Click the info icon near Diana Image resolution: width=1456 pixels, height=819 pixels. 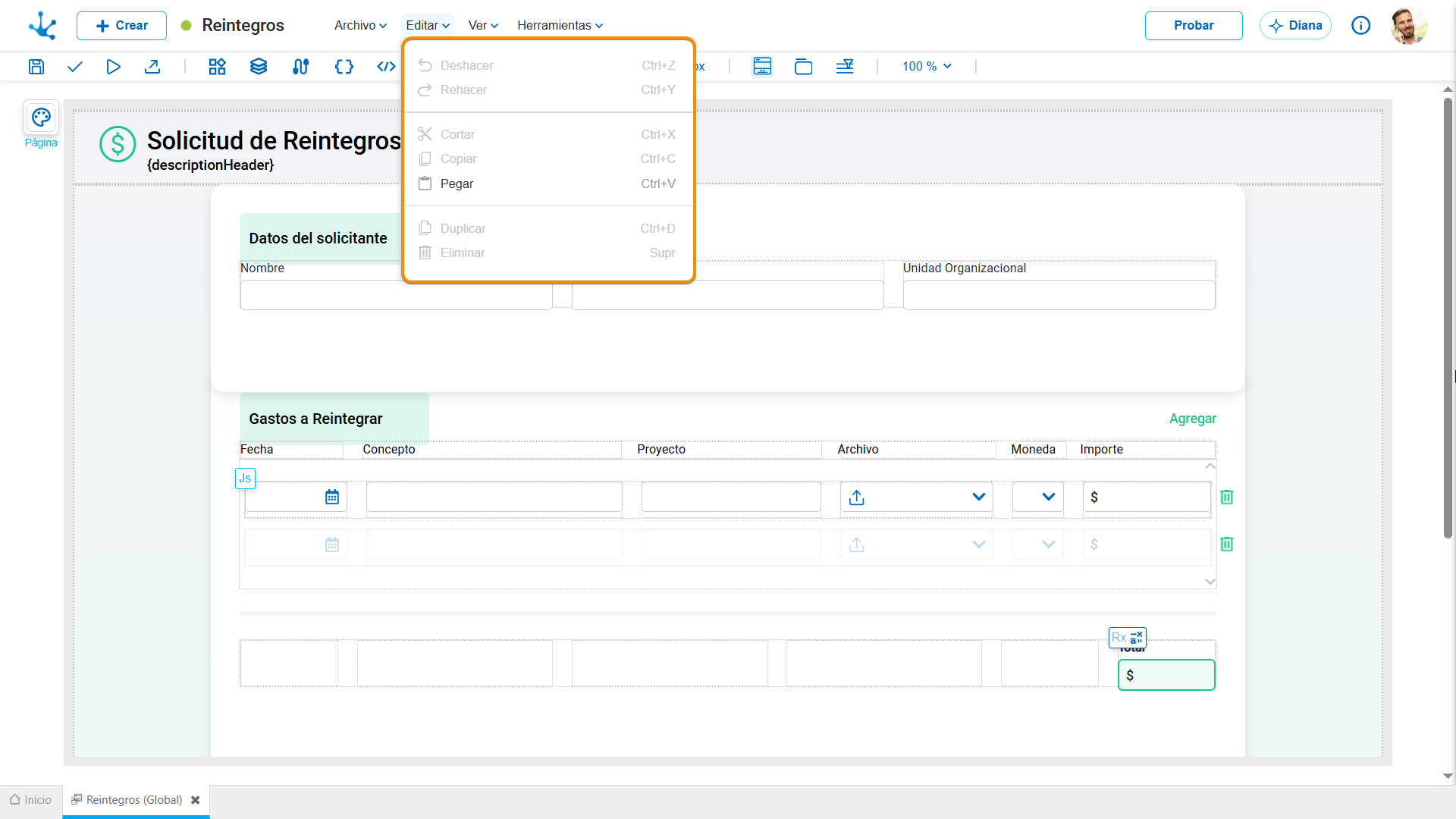click(1361, 26)
